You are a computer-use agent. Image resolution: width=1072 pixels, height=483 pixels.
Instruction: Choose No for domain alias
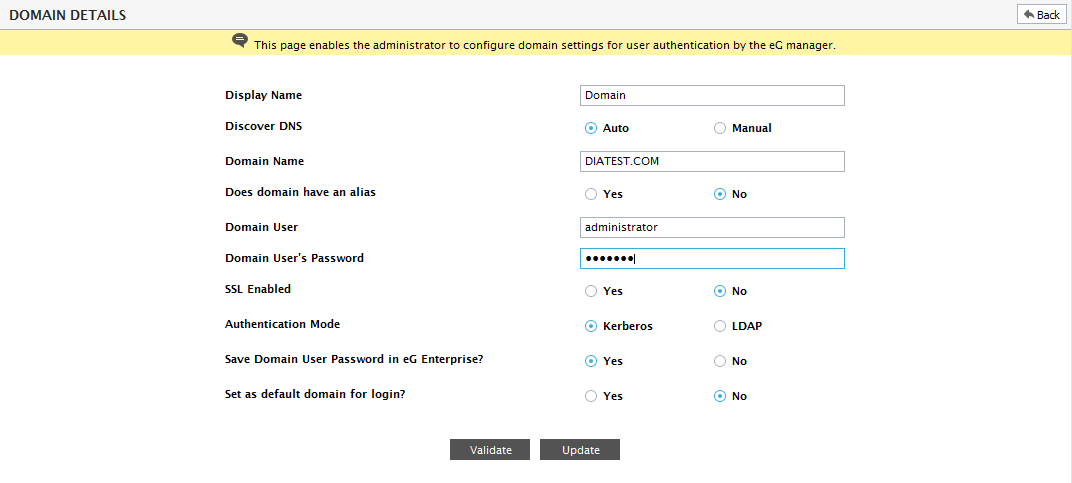click(x=719, y=194)
